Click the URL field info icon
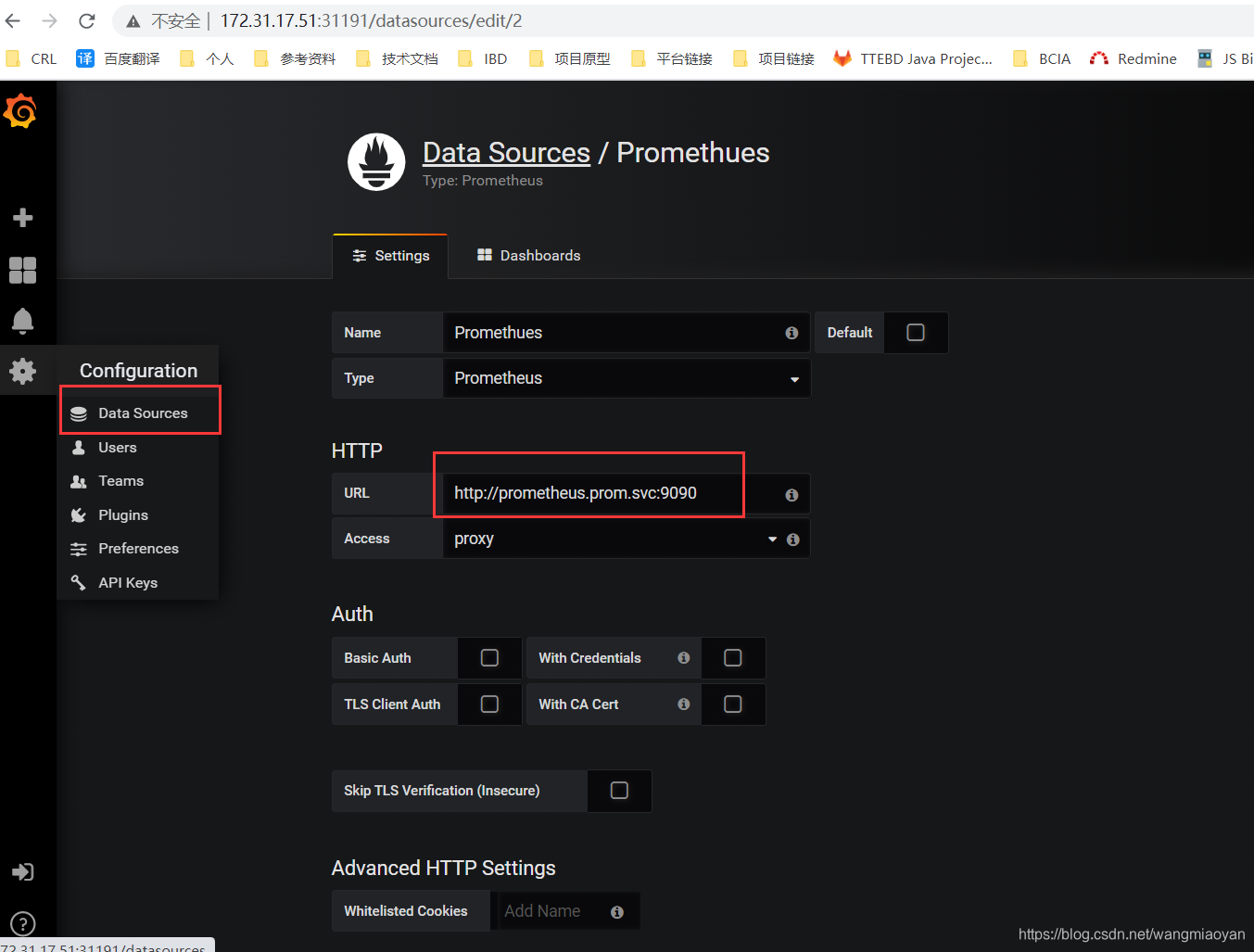The width and height of the screenshot is (1254, 952). click(792, 495)
